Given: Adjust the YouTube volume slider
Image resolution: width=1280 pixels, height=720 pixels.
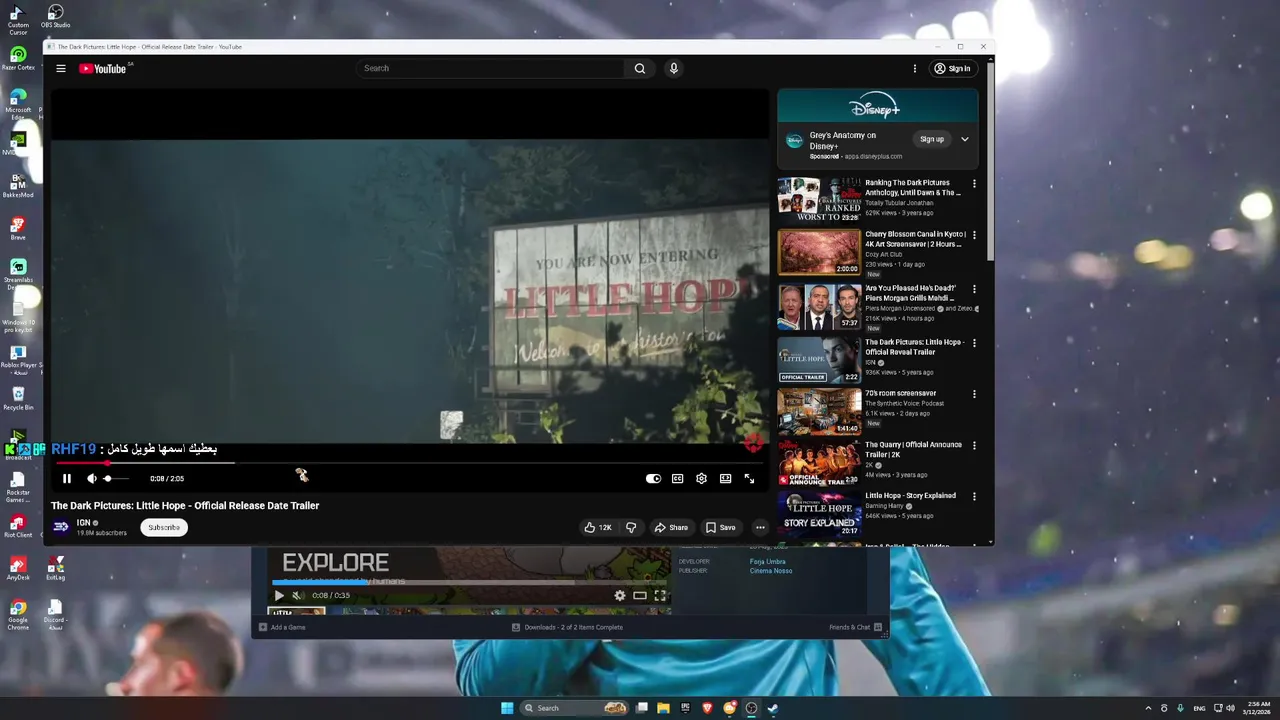Looking at the screenshot, I should click(117, 479).
